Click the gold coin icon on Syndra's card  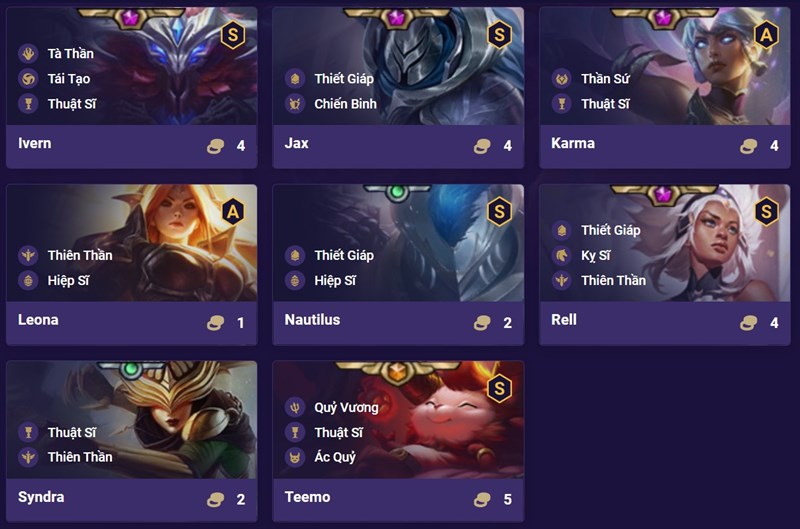[215, 500]
